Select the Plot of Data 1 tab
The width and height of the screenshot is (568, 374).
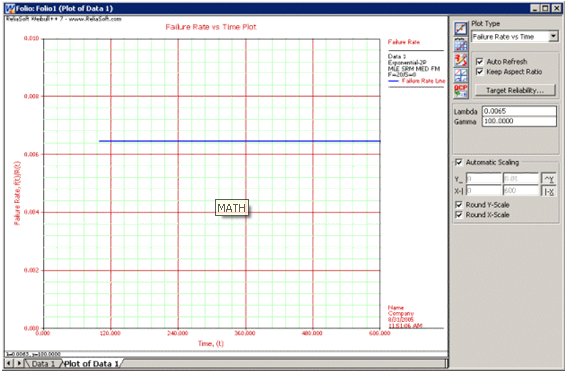click(92, 363)
